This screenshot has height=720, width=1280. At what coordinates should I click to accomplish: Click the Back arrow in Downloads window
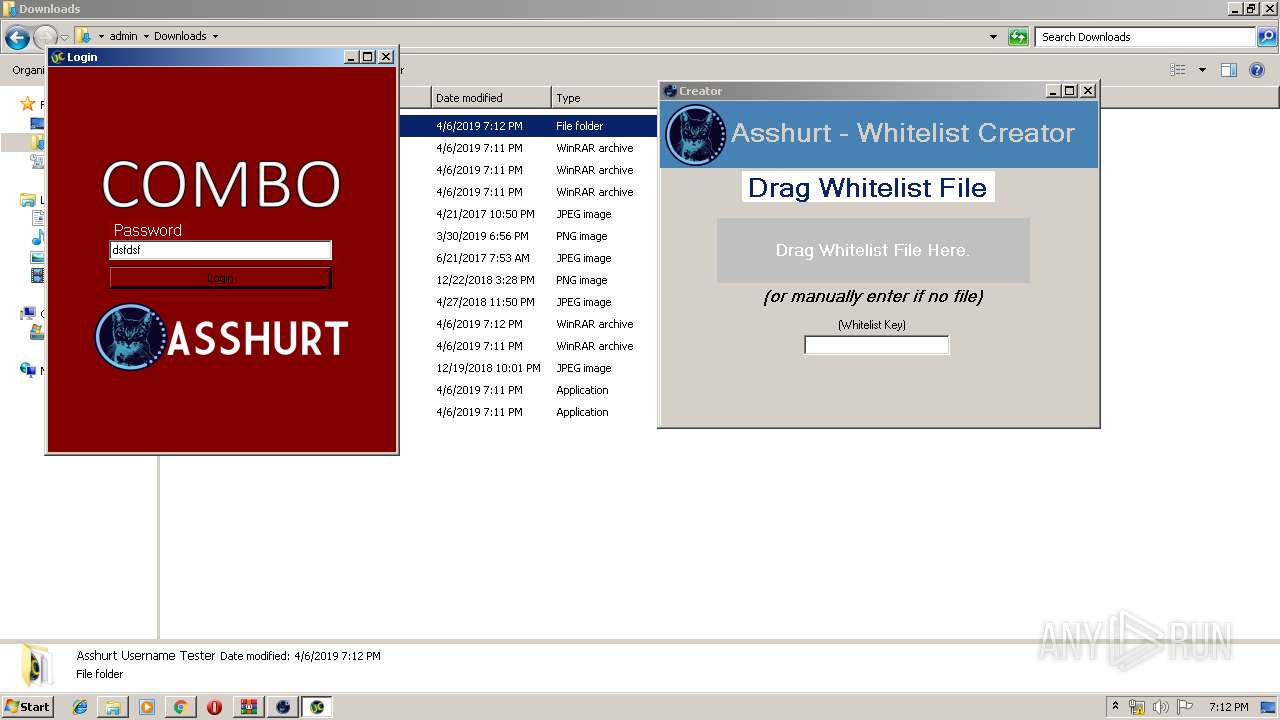pyautogui.click(x=17, y=38)
